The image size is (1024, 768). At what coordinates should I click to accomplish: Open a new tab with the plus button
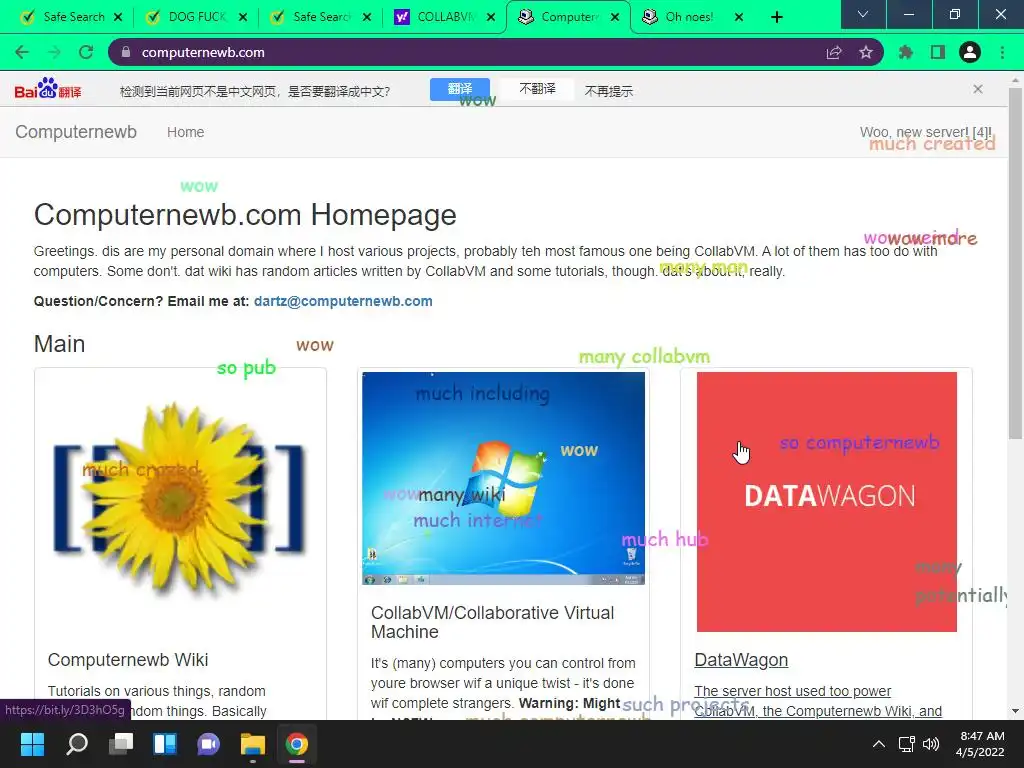[776, 17]
